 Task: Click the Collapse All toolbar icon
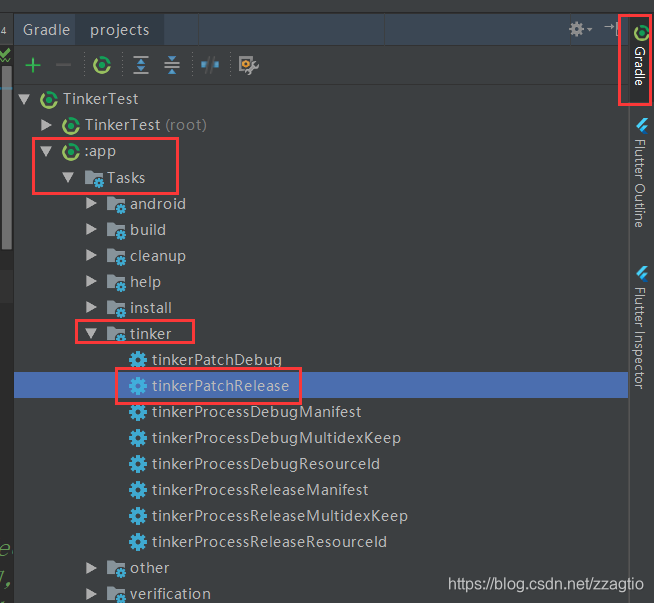tap(172, 65)
